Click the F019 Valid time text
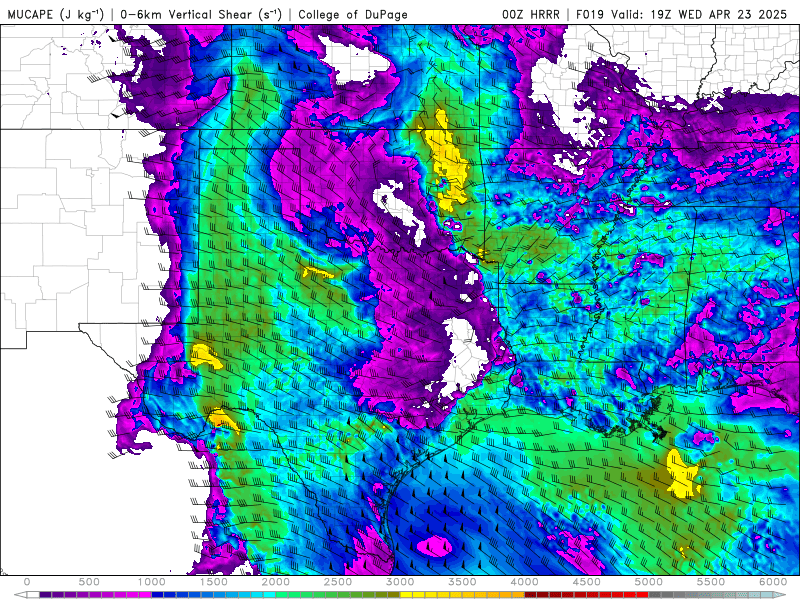Image resolution: width=800 pixels, height=600 pixels. (x=610, y=14)
